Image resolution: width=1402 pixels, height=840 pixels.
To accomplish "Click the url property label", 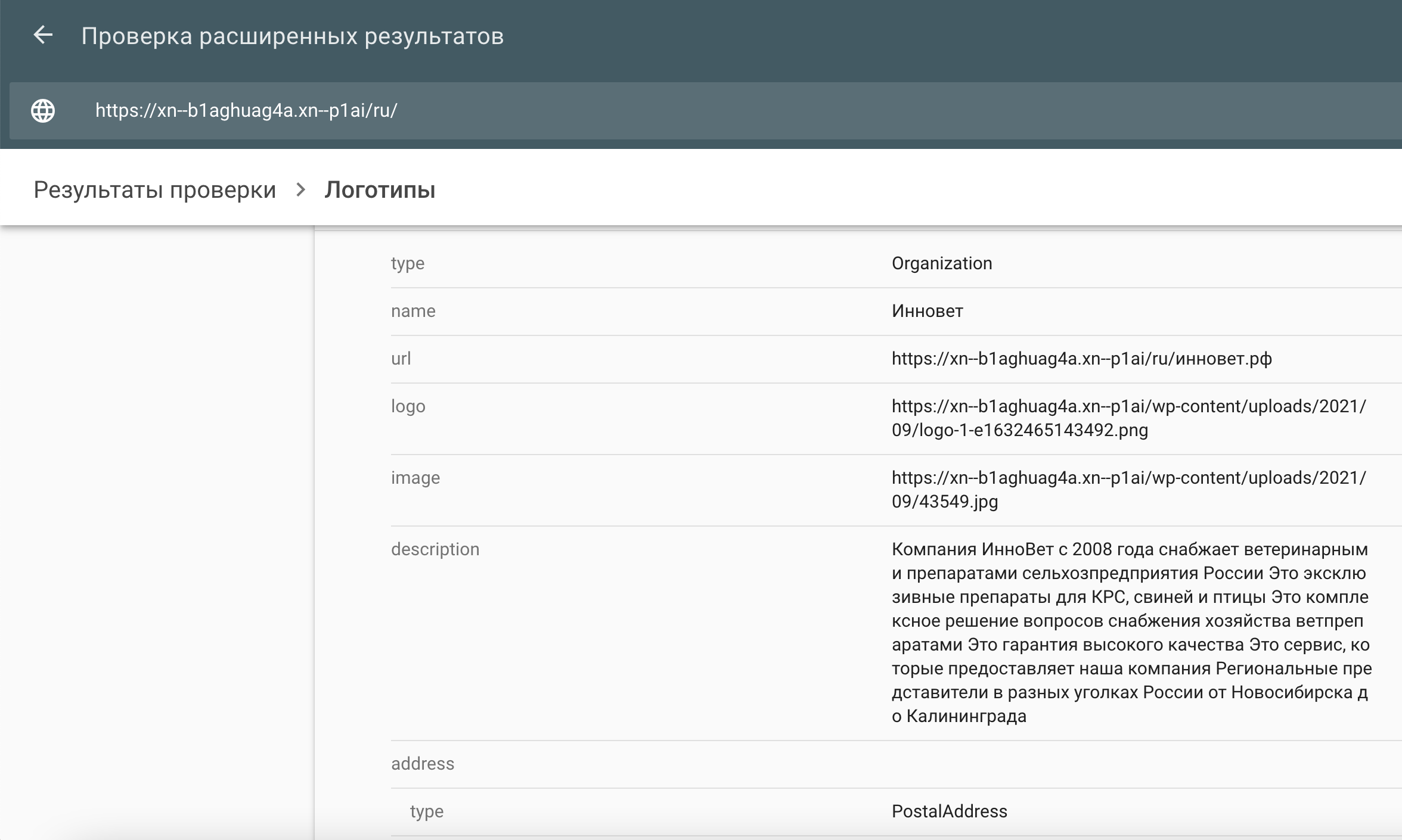I will coord(401,359).
